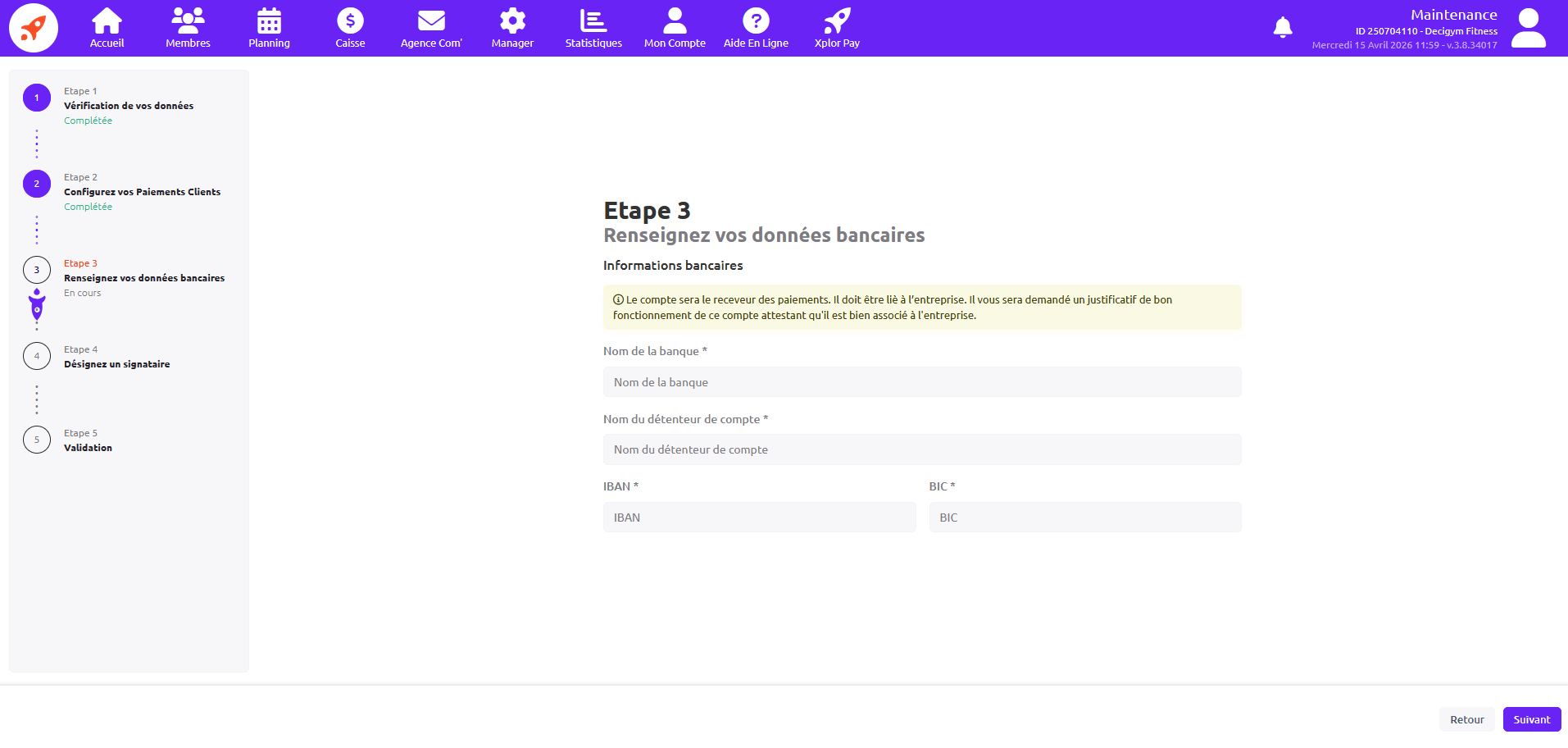This screenshot has height=748, width=1568.
Task: Open the Mon Compte person icon
Action: coord(675,21)
